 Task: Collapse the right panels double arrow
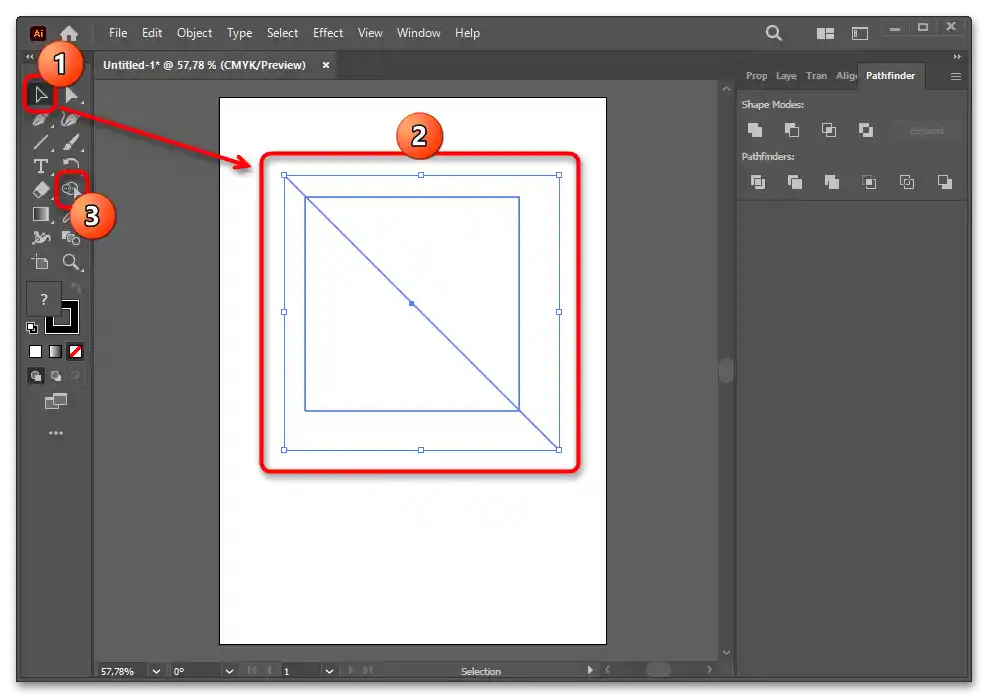(x=957, y=57)
